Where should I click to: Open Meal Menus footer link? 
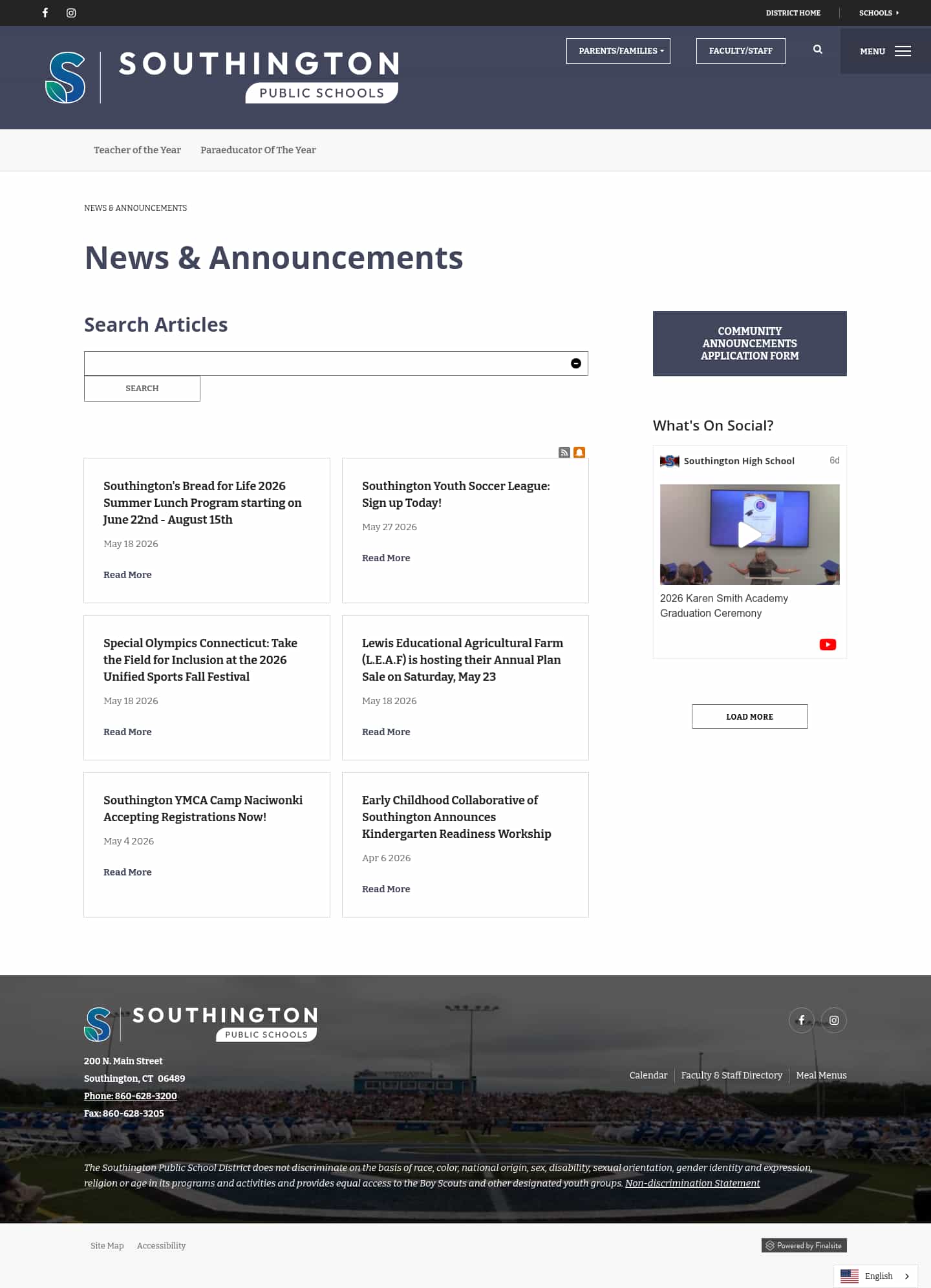point(821,1075)
